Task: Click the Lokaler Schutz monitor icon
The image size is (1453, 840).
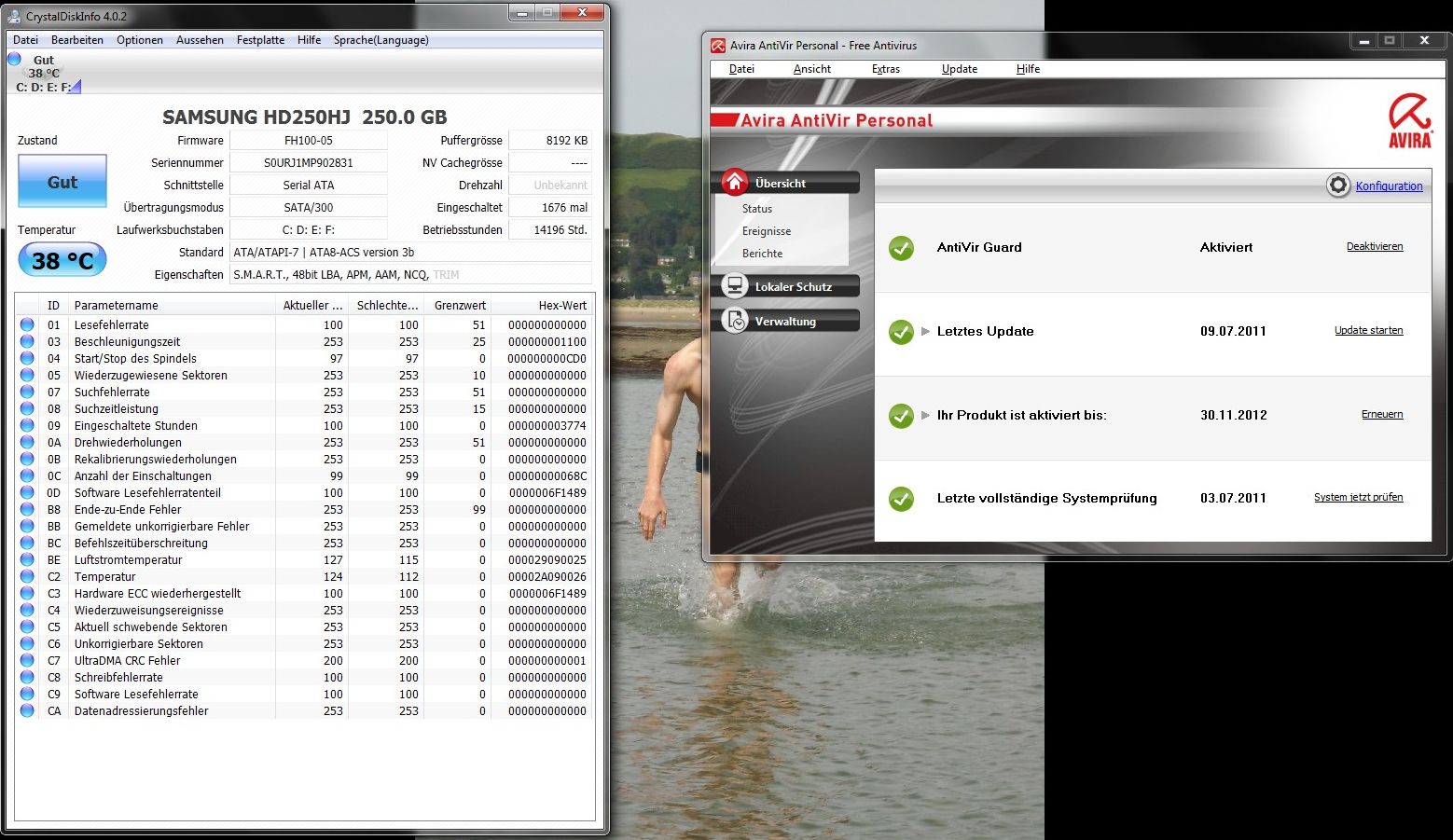Action: 735,286
